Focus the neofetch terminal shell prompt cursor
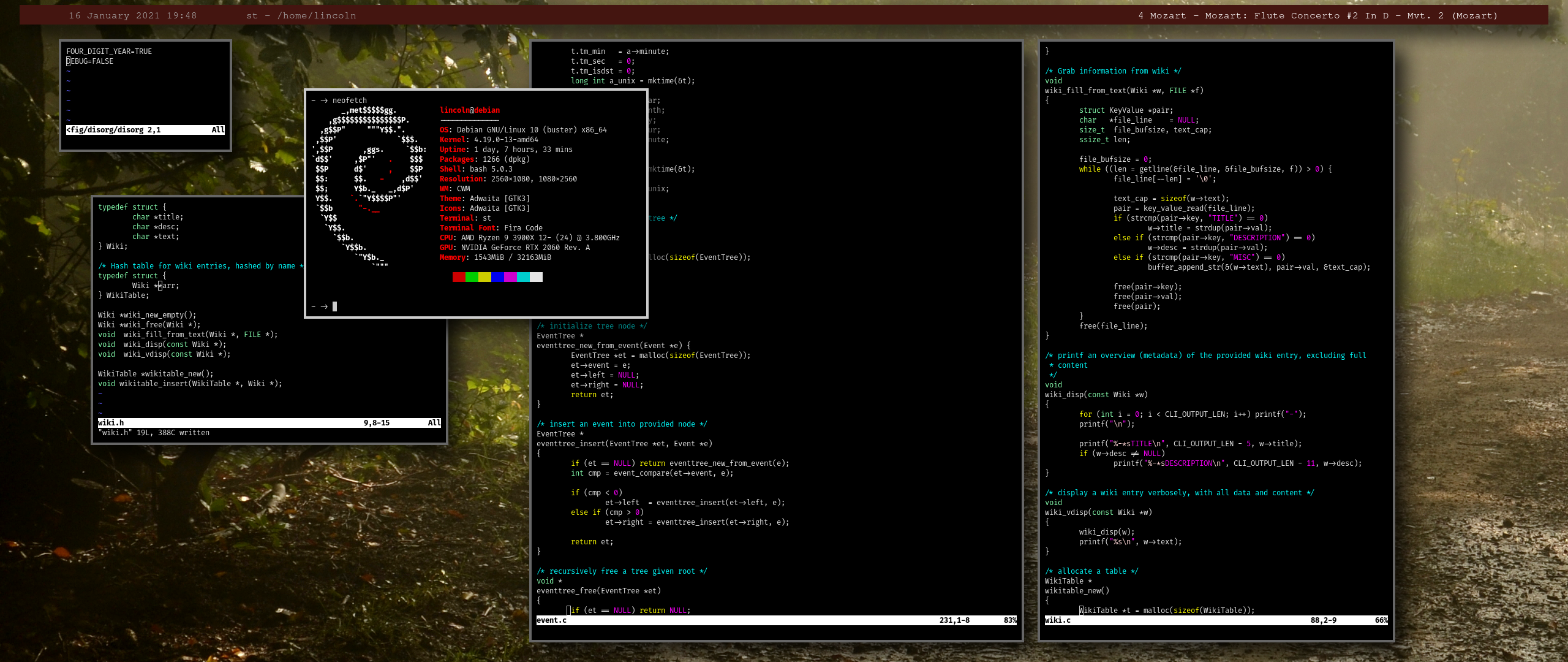Viewport: 1568px width, 662px height. point(334,306)
